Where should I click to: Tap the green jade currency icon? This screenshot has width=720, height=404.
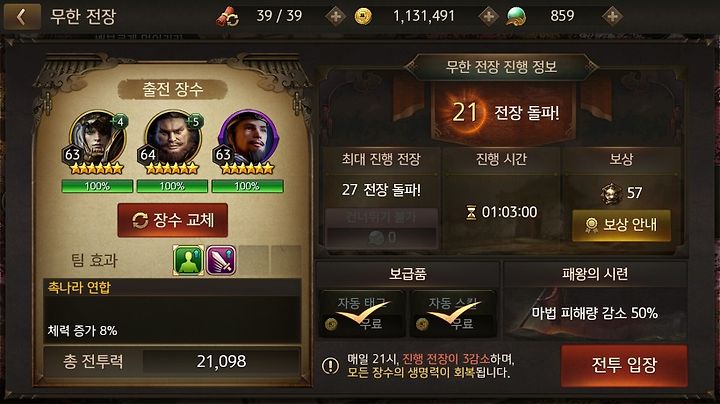tap(516, 17)
